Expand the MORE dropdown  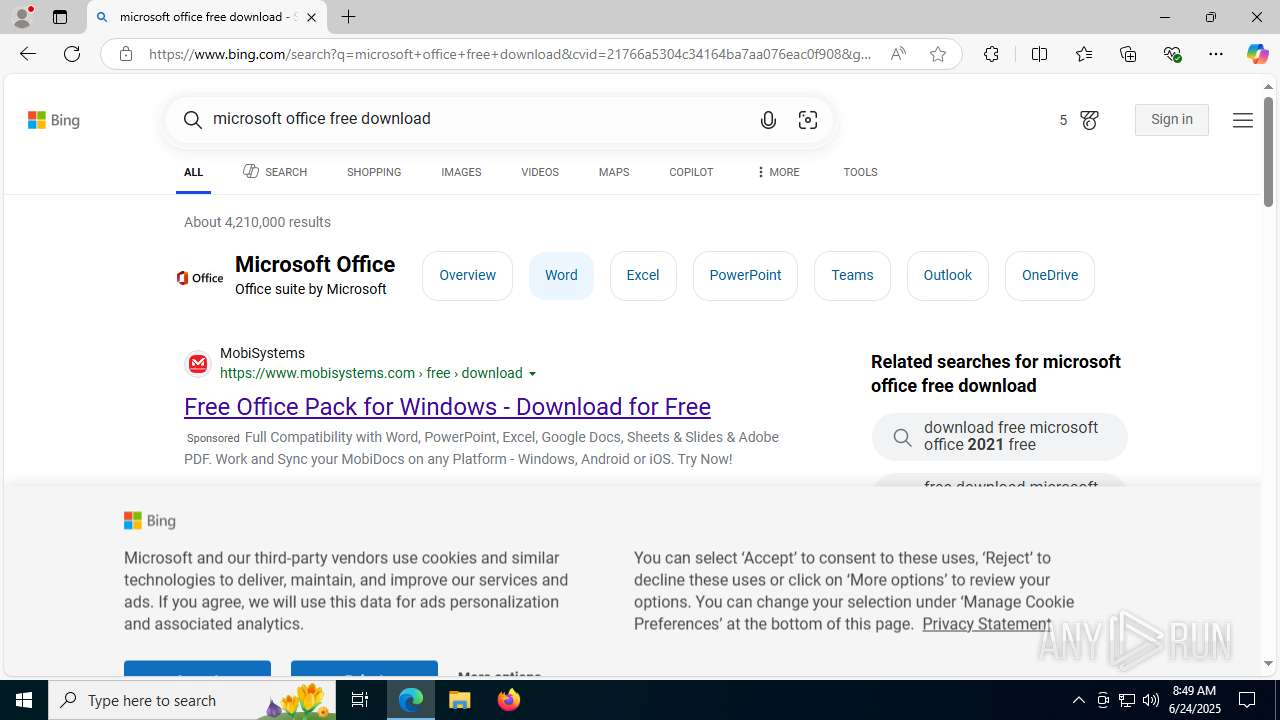[777, 172]
